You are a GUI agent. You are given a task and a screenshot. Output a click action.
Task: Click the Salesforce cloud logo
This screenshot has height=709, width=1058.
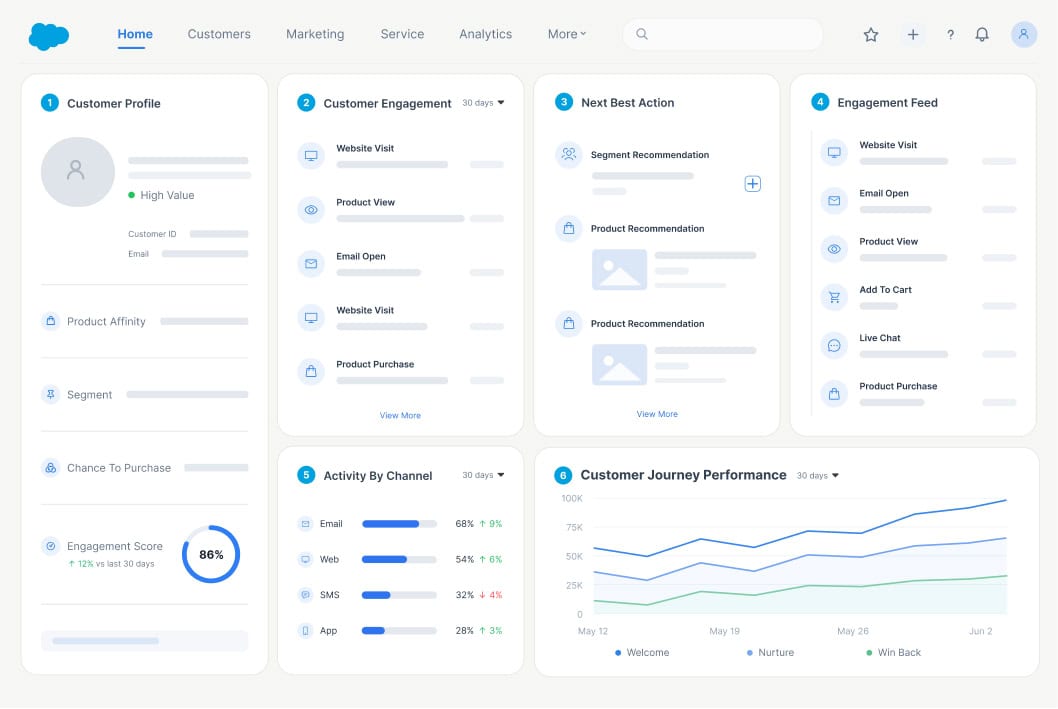(49, 36)
